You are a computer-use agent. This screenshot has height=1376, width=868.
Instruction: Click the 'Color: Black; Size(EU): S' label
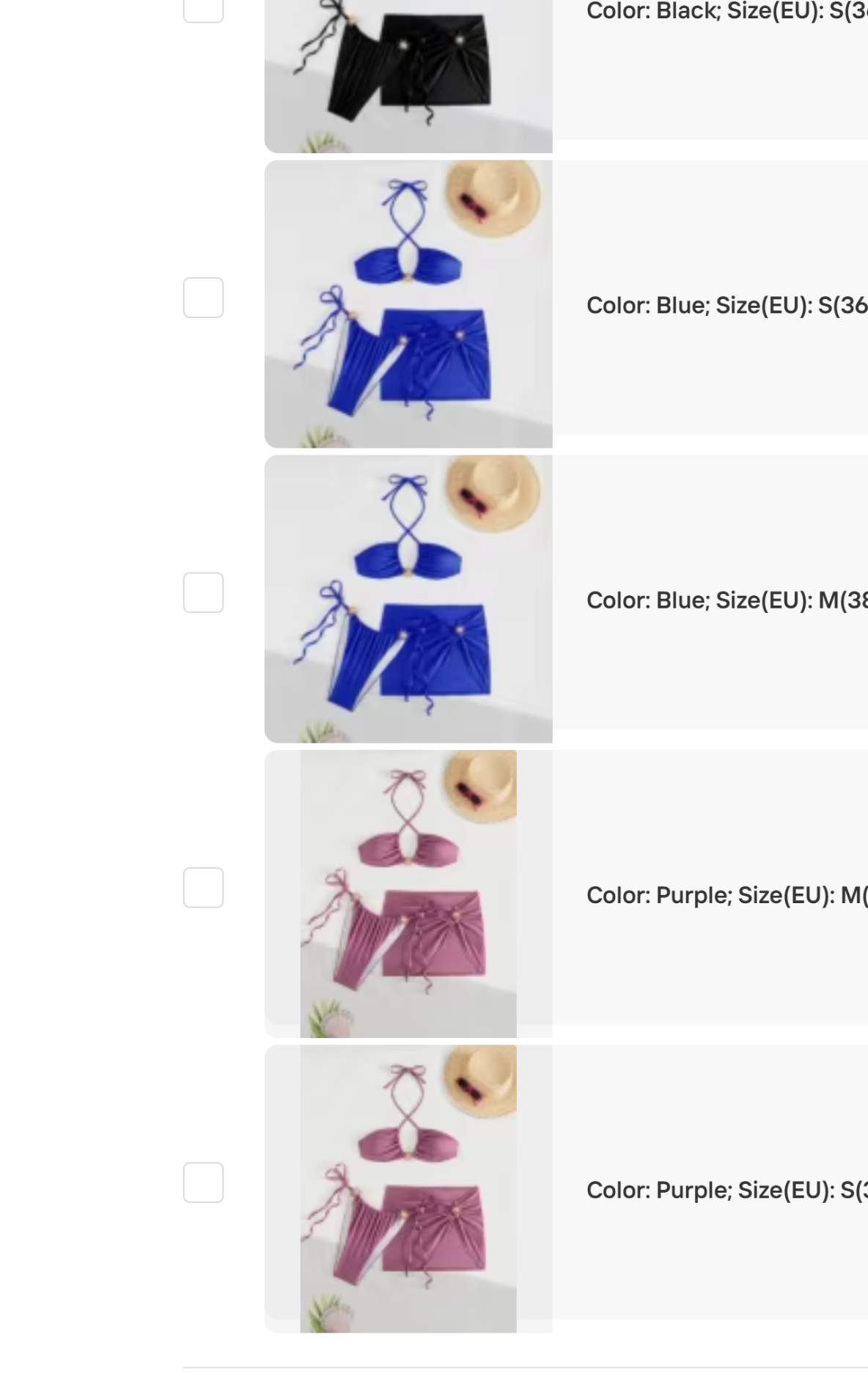click(x=727, y=11)
